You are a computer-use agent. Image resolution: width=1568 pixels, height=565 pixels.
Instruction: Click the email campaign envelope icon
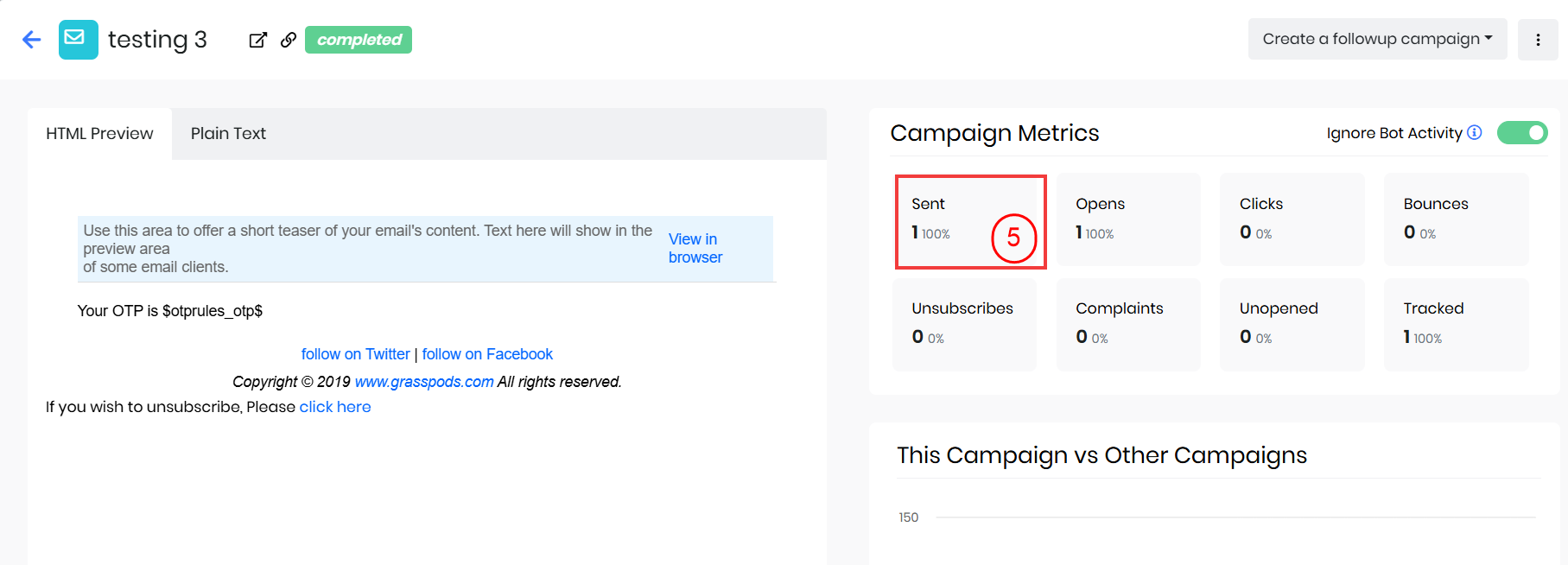point(78,40)
